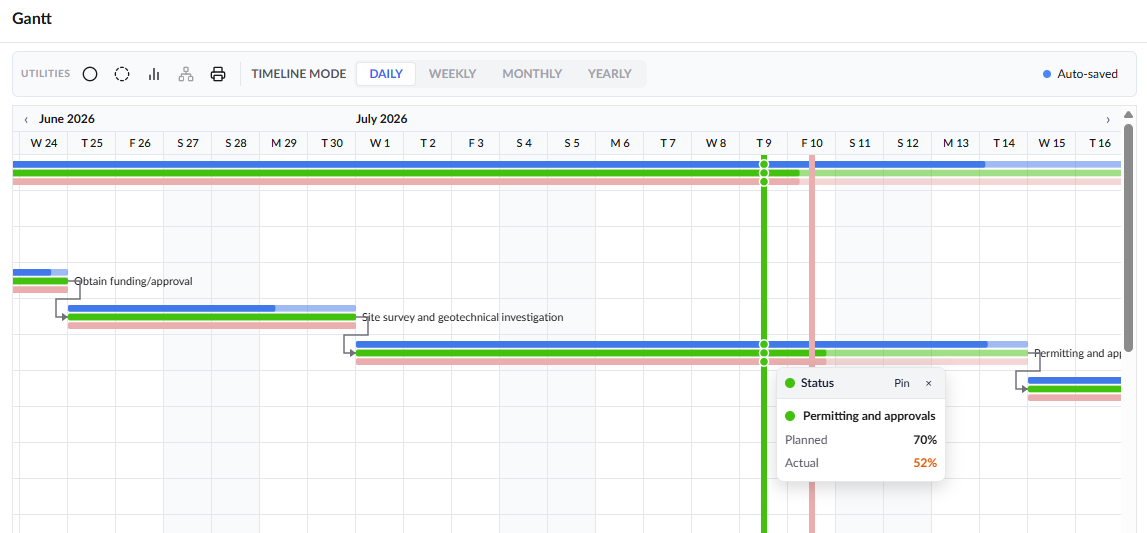Screen dimensions: 1147x533
Task: Click the July 2026 month label
Action: click(382, 119)
